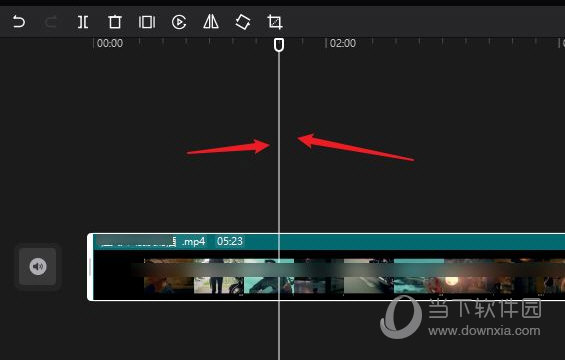The width and height of the screenshot is (565, 360).
Task: Select the .mp4 clip on timeline
Action: point(326,267)
